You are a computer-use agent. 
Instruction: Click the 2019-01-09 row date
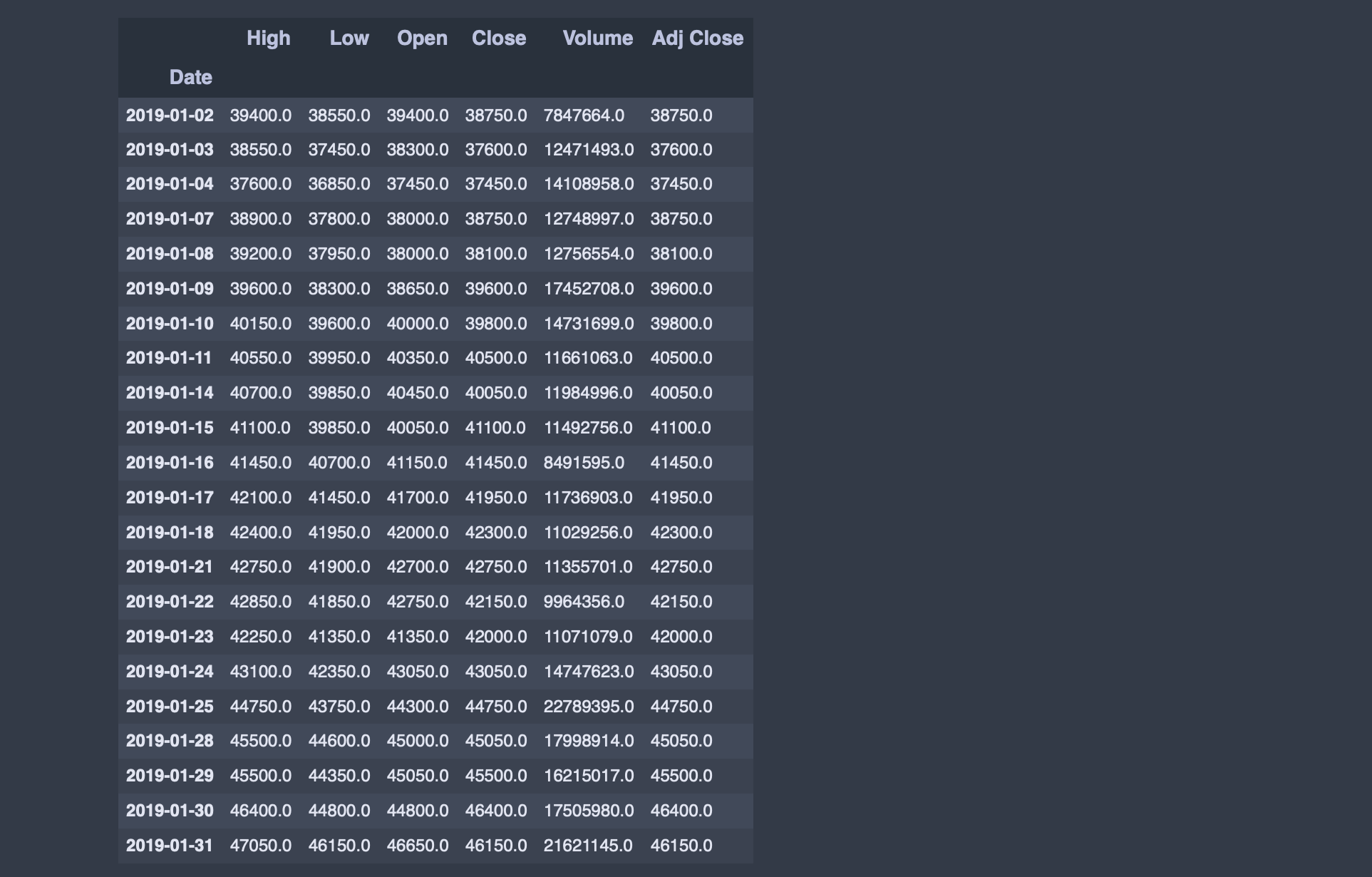tap(170, 289)
